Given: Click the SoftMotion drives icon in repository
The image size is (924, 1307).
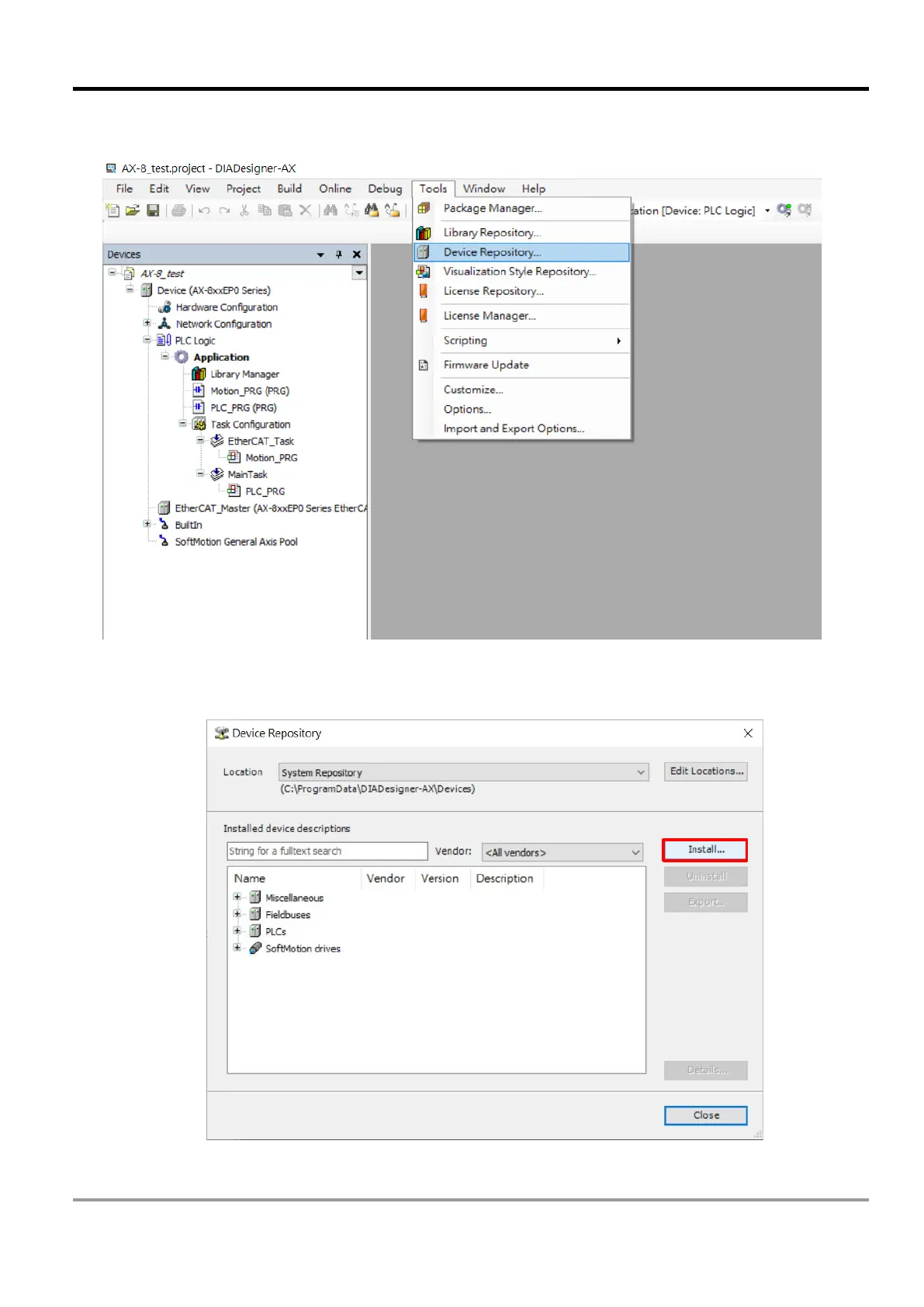Looking at the screenshot, I should pos(255,948).
